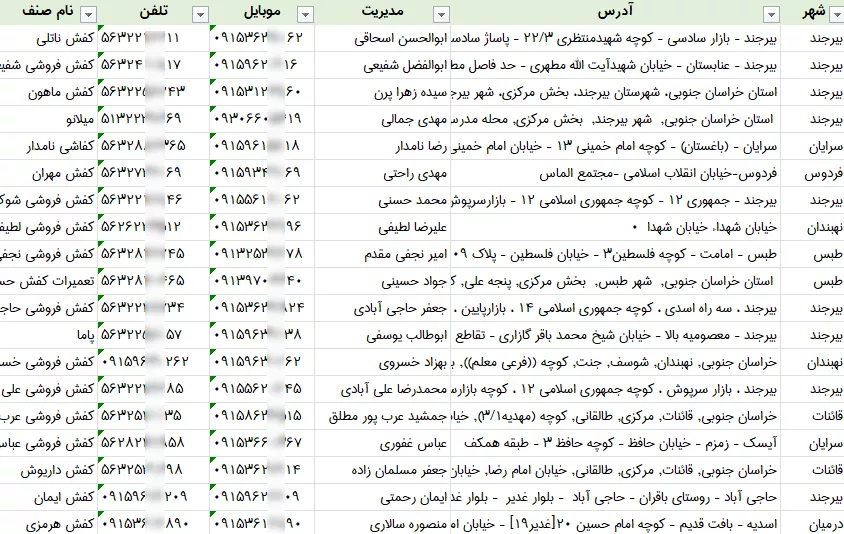The width and height of the screenshot is (844, 534).
Task: Select phone number in میلانو row
Action: tap(153, 119)
